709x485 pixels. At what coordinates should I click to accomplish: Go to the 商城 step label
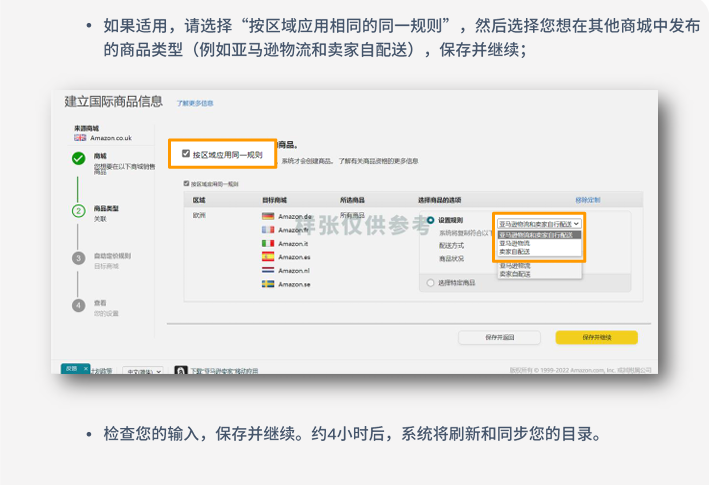click(100, 156)
